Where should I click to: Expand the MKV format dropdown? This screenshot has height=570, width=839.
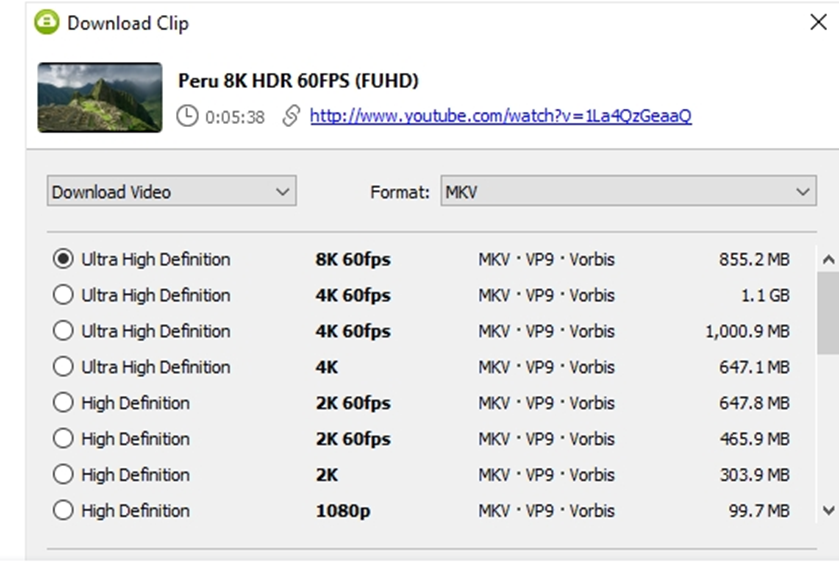(628, 191)
